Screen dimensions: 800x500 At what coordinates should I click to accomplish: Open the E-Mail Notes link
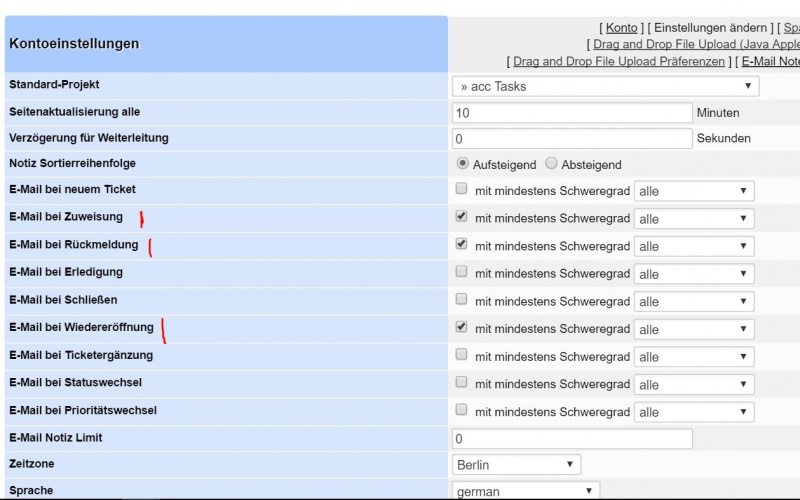click(x=771, y=61)
